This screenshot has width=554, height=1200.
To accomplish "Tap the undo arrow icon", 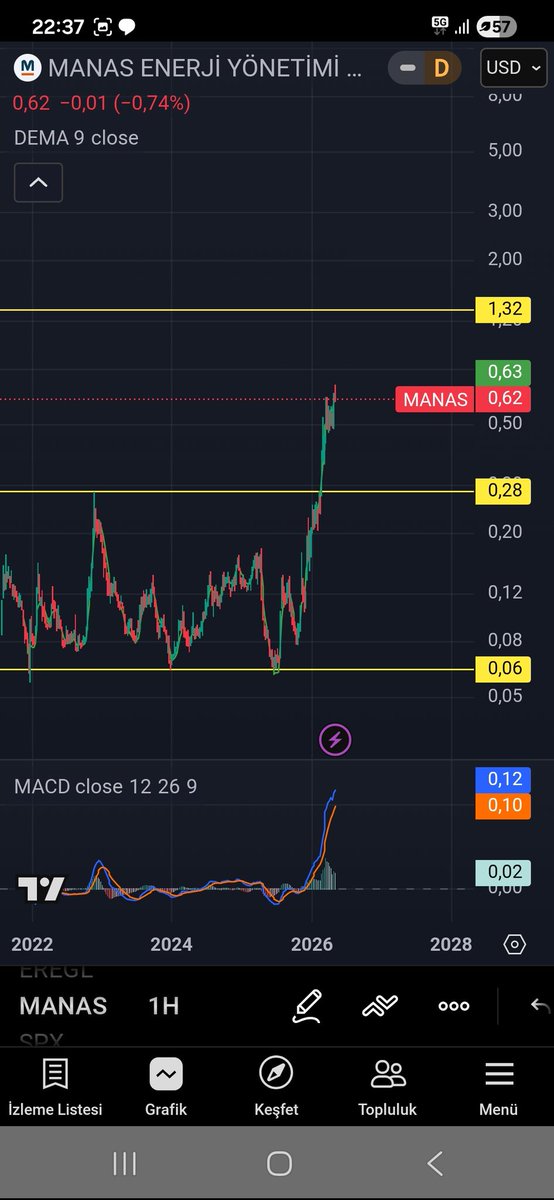I will pos(540,1006).
